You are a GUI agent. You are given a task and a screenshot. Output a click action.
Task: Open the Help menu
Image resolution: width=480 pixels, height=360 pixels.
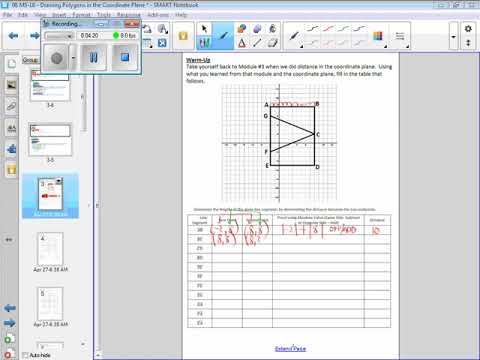[181, 15]
